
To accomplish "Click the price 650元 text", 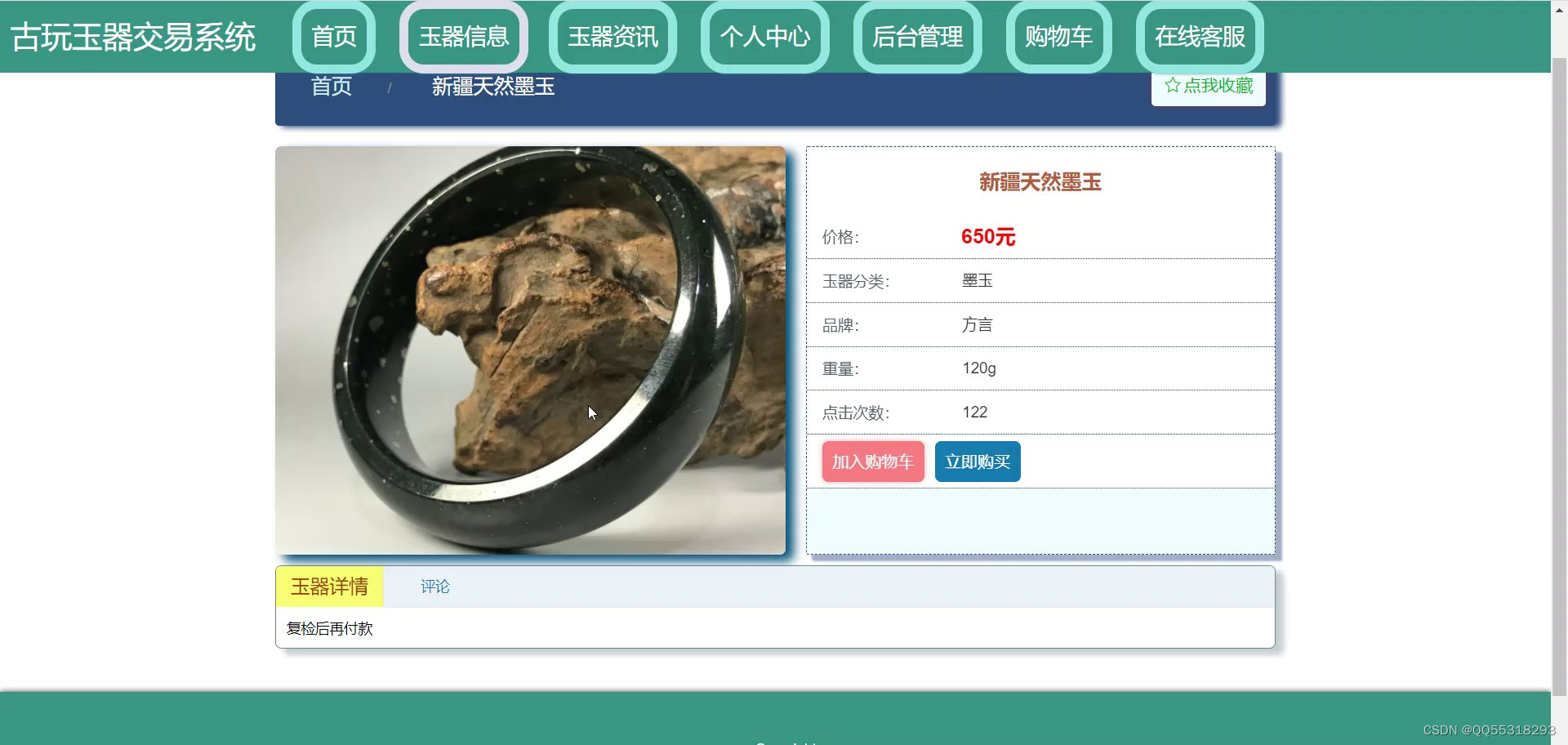I will 989,237.
